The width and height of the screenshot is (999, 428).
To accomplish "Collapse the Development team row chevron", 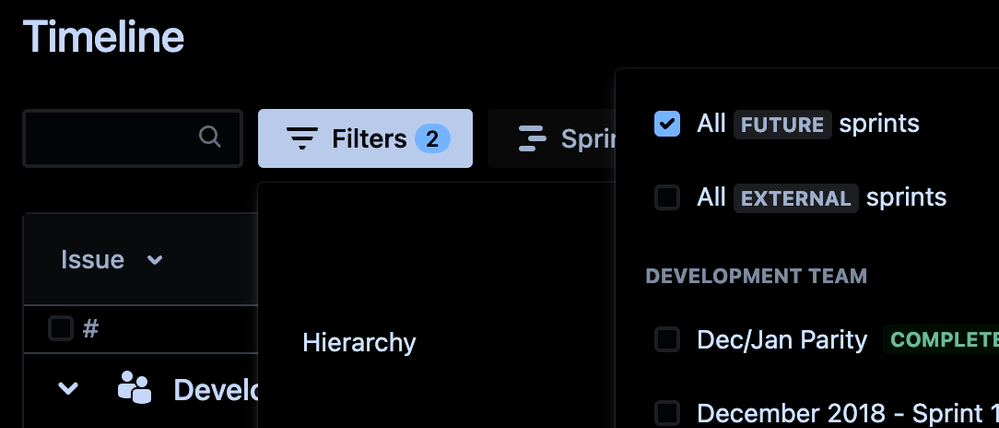I will coord(68,388).
